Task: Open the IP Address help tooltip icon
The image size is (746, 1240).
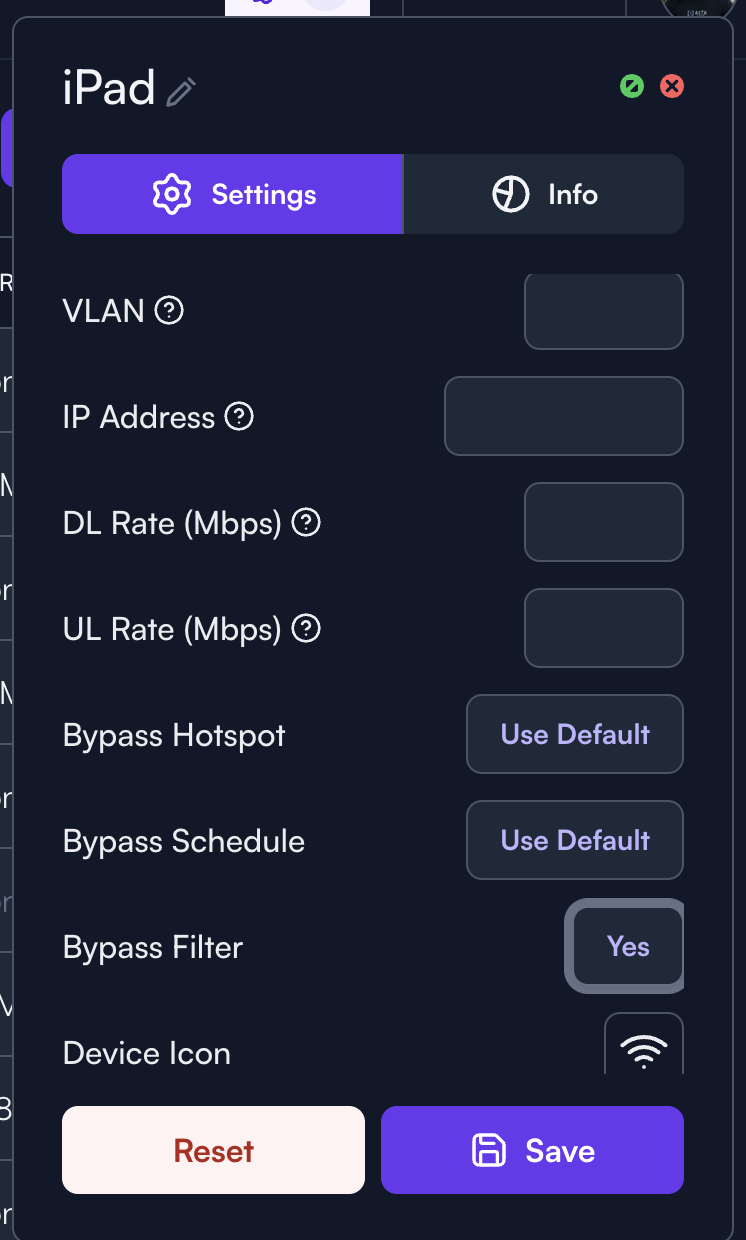Action: [239, 416]
